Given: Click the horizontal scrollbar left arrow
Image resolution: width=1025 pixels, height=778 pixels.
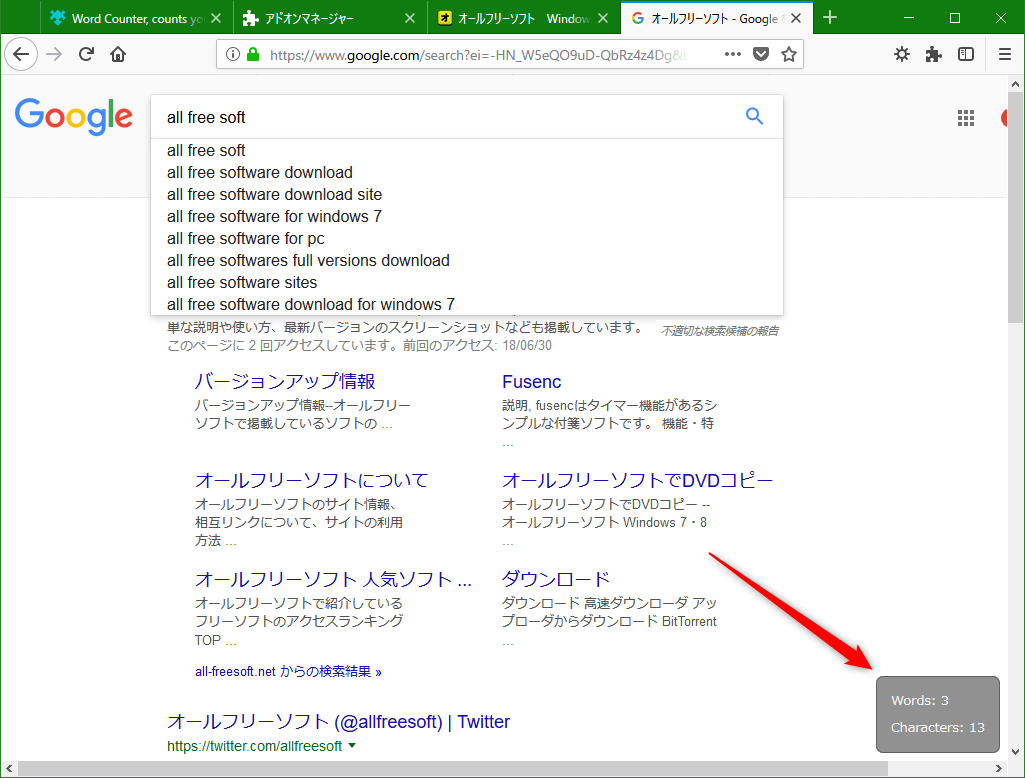Looking at the screenshot, I should point(8,768).
